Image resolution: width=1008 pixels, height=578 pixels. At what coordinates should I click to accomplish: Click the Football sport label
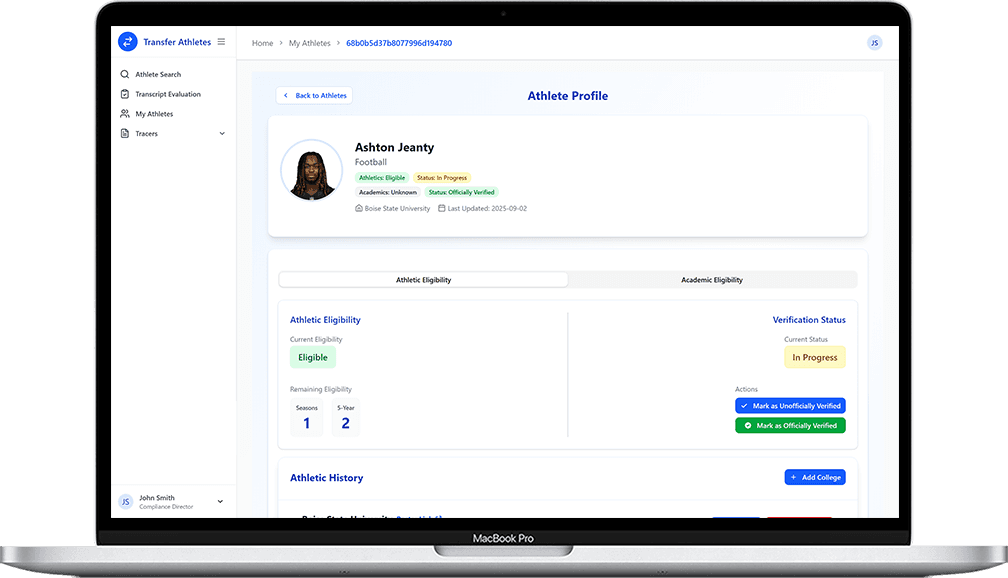coord(371,162)
